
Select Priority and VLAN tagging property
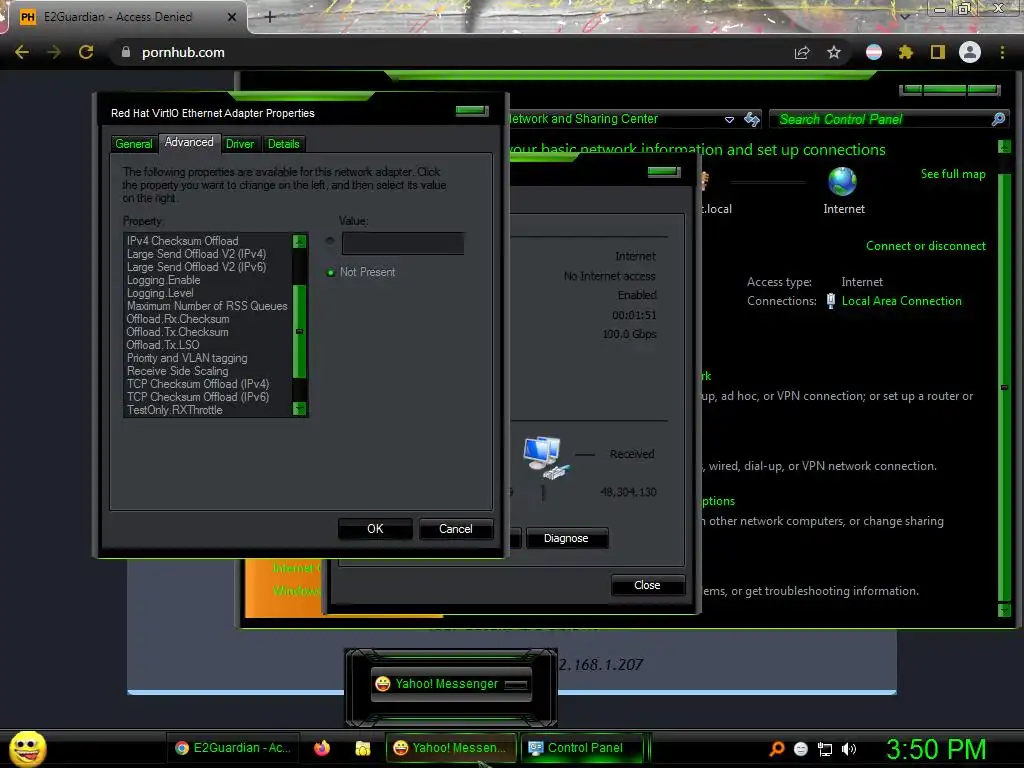pyautogui.click(x=187, y=358)
